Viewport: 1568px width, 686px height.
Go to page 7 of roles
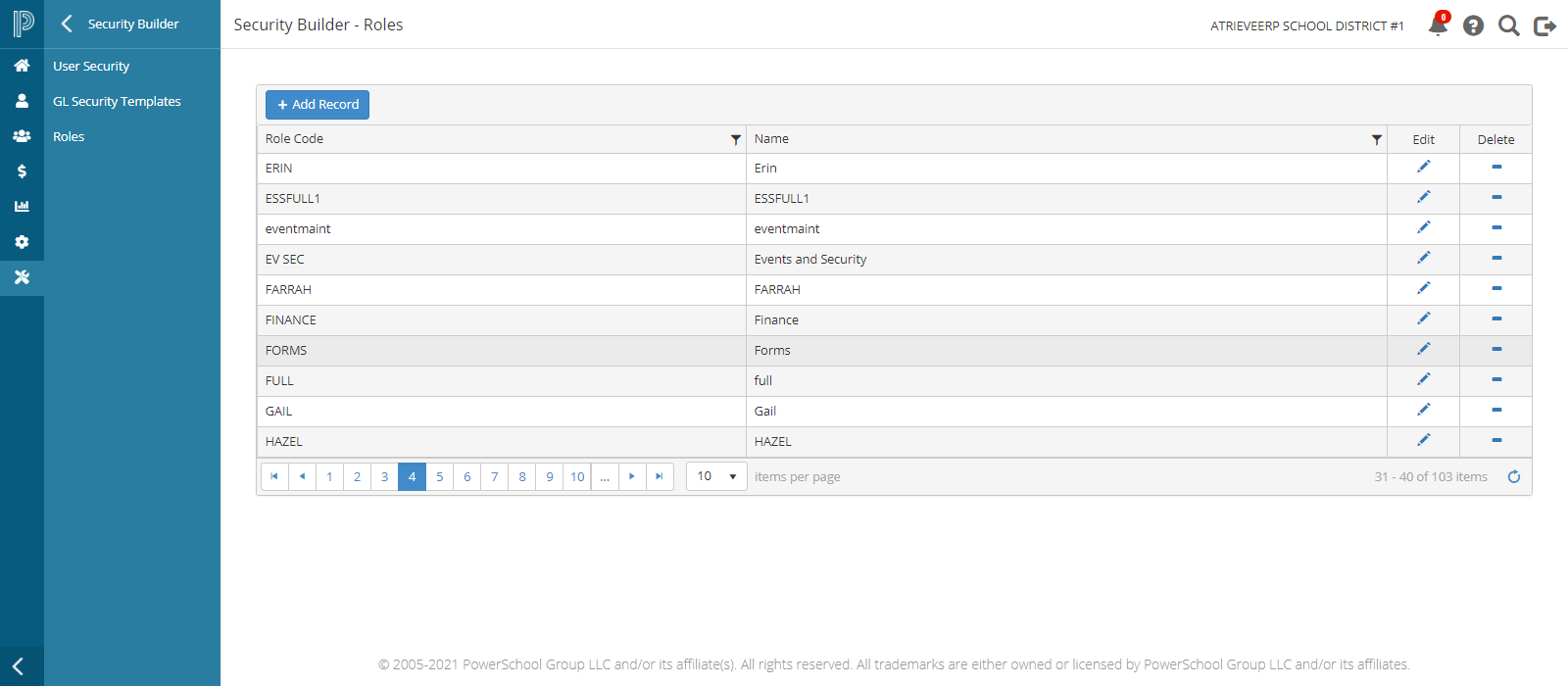coord(495,476)
